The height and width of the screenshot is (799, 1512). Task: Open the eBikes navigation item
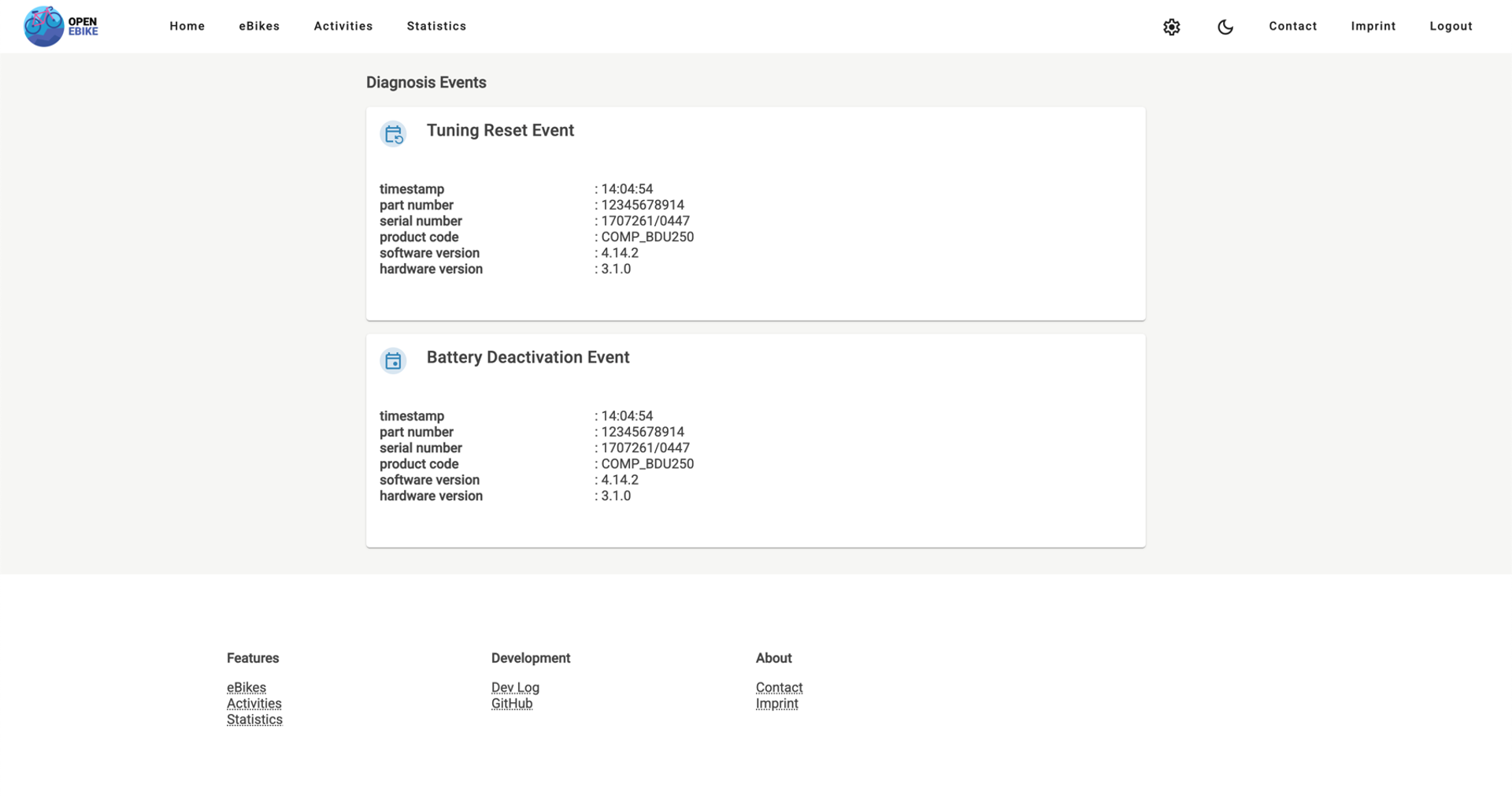click(259, 26)
